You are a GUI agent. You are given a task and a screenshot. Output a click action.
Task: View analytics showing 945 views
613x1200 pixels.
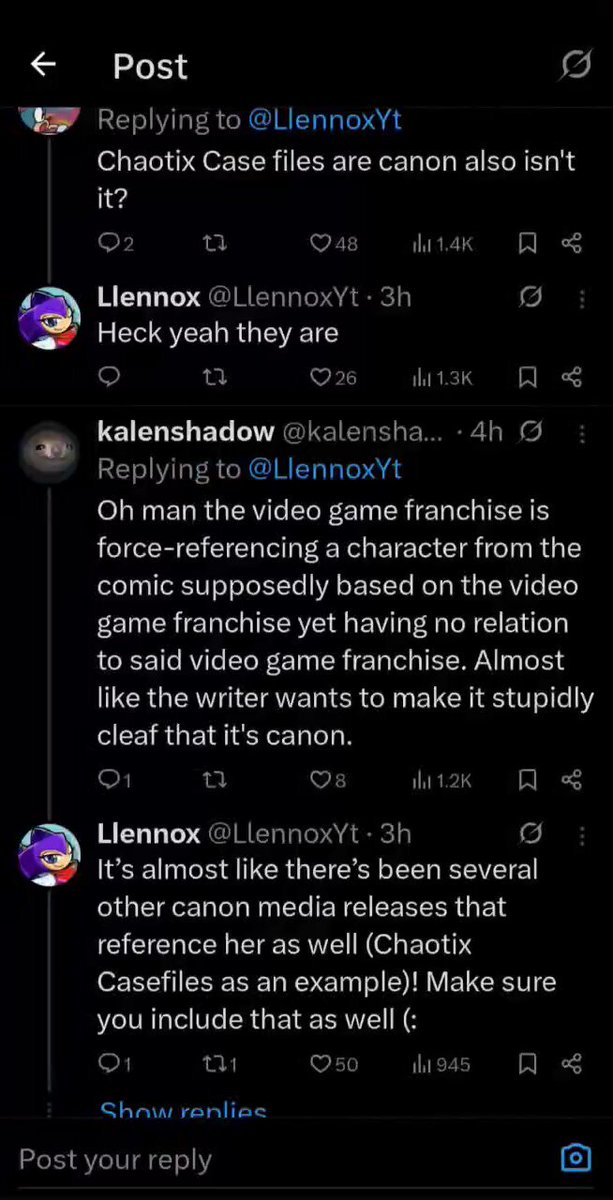point(441,1064)
